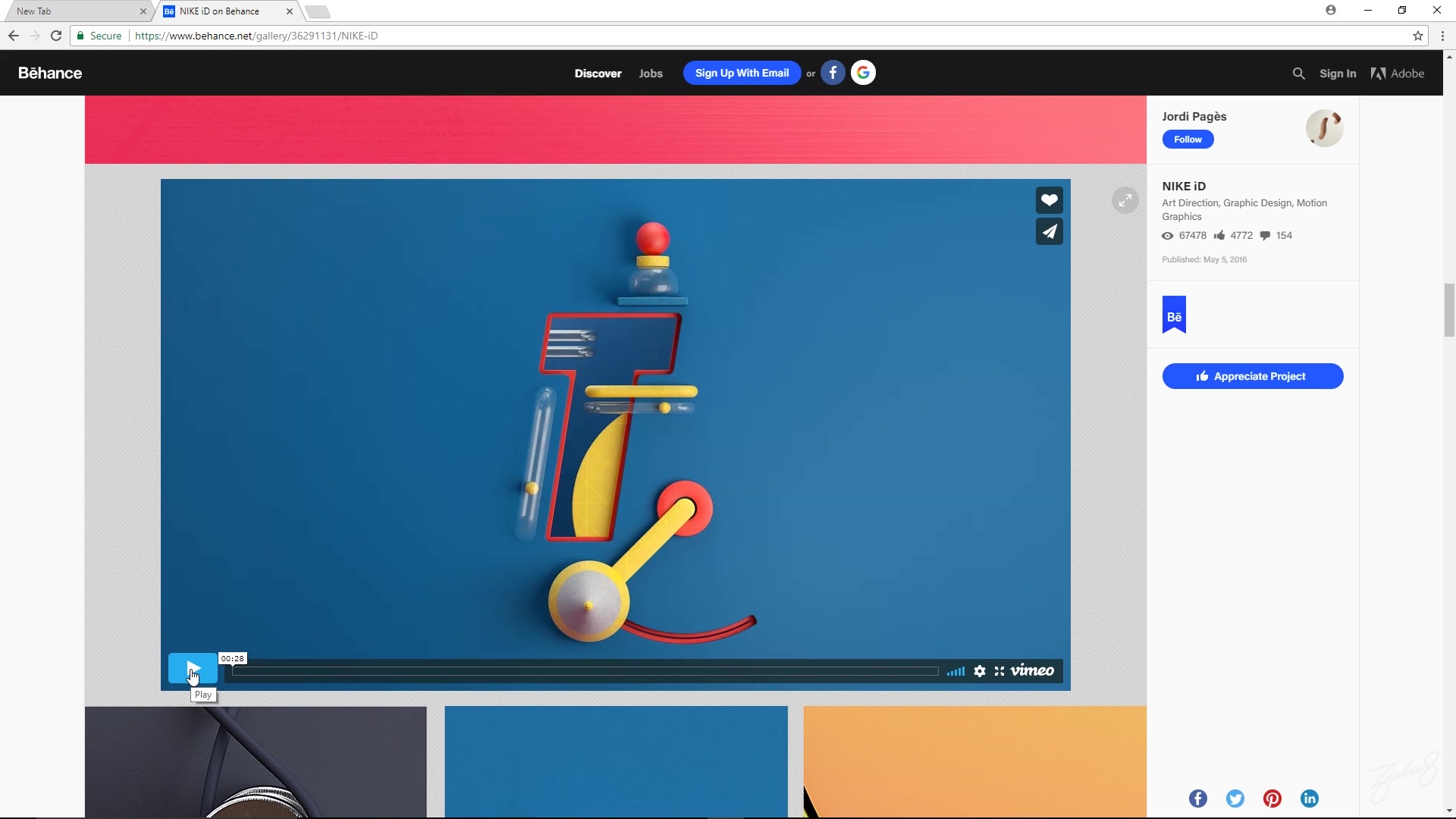Click Appreciate Project button
This screenshot has height=819, width=1456.
click(x=1253, y=376)
